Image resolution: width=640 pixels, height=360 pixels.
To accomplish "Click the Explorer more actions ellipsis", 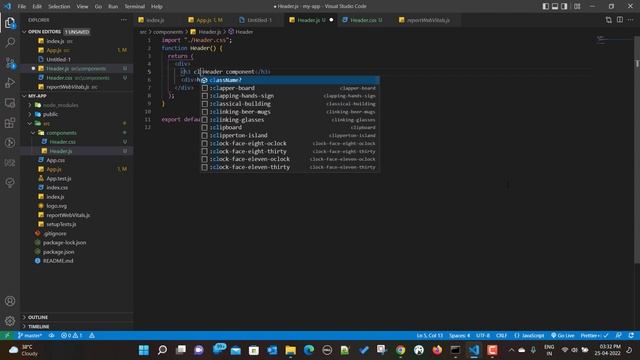I will (124, 20).
